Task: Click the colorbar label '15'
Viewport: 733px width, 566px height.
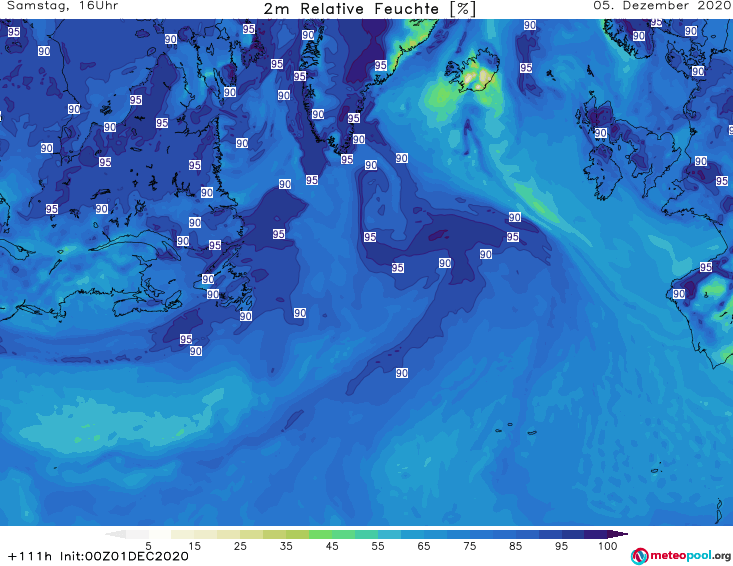Action: [194, 546]
